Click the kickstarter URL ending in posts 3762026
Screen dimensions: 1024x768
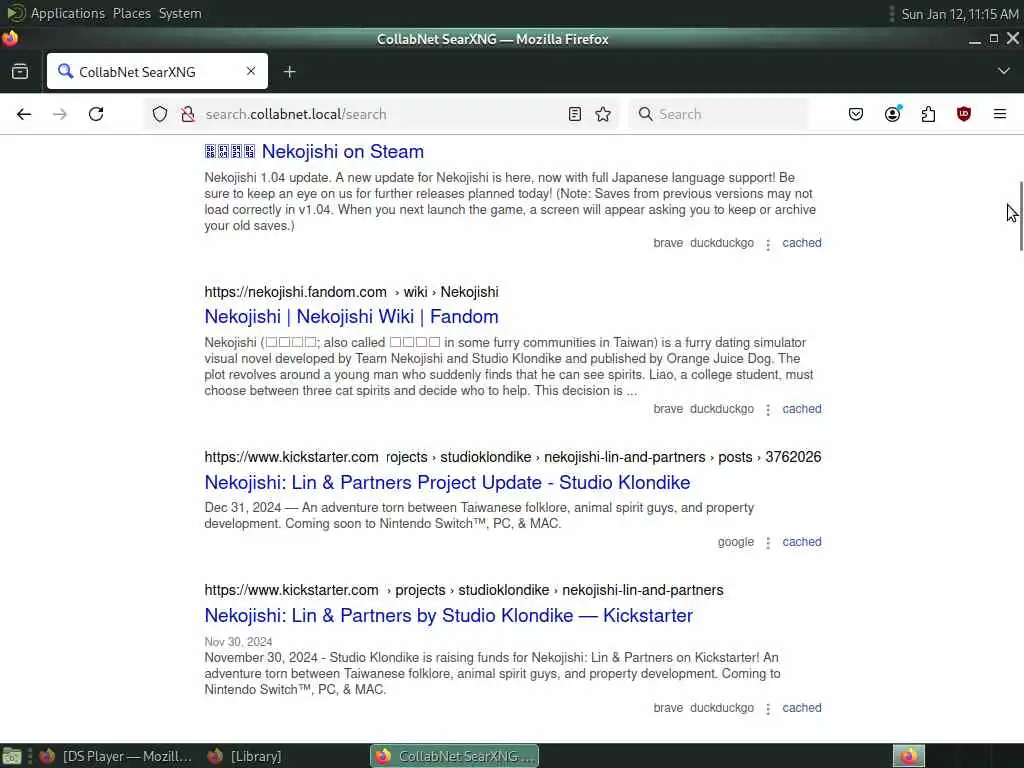pos(513,457)
